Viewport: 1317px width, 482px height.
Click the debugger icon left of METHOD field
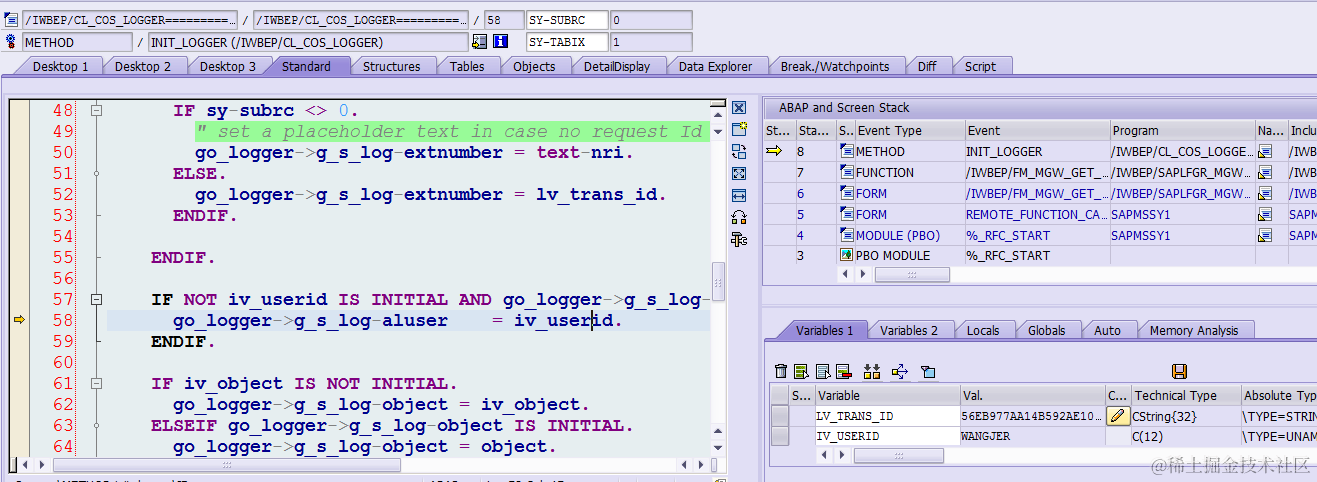[x=12, y=42]
